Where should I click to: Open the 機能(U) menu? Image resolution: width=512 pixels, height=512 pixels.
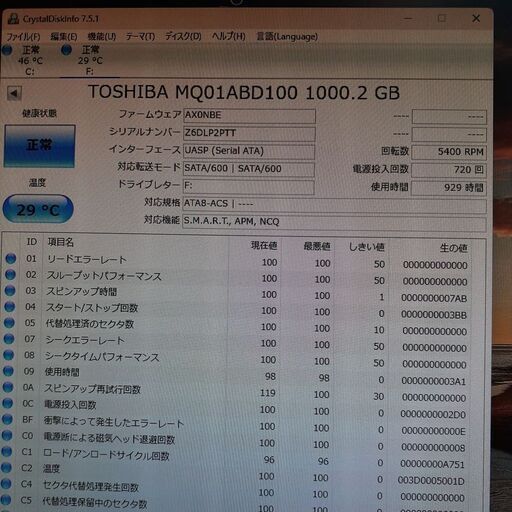click(x=102, y=36)
